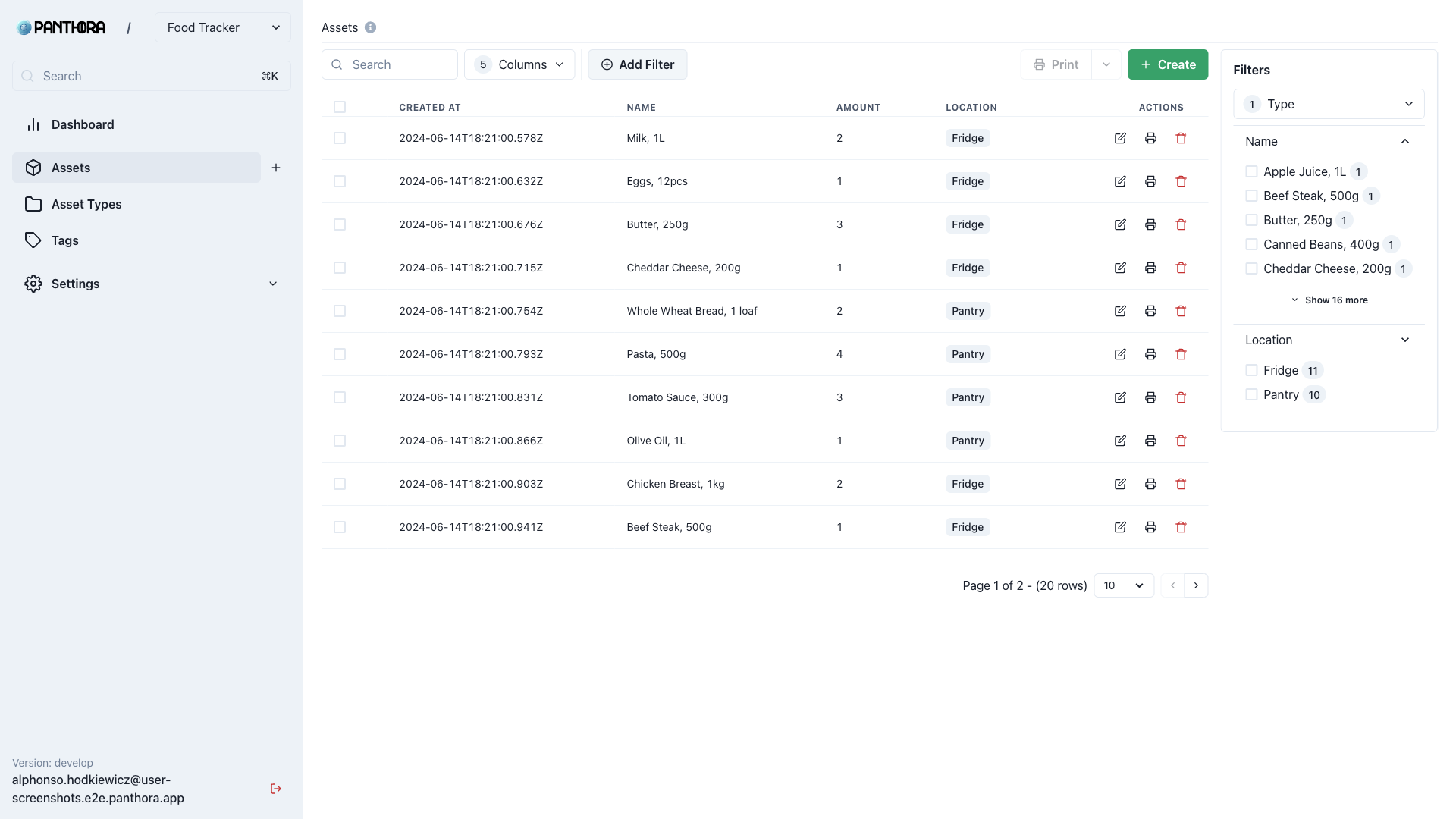This screenshot has width=1456, height=819.
Task: Click the plus icon beside Assets in sidebar
Action: [276, 168]
